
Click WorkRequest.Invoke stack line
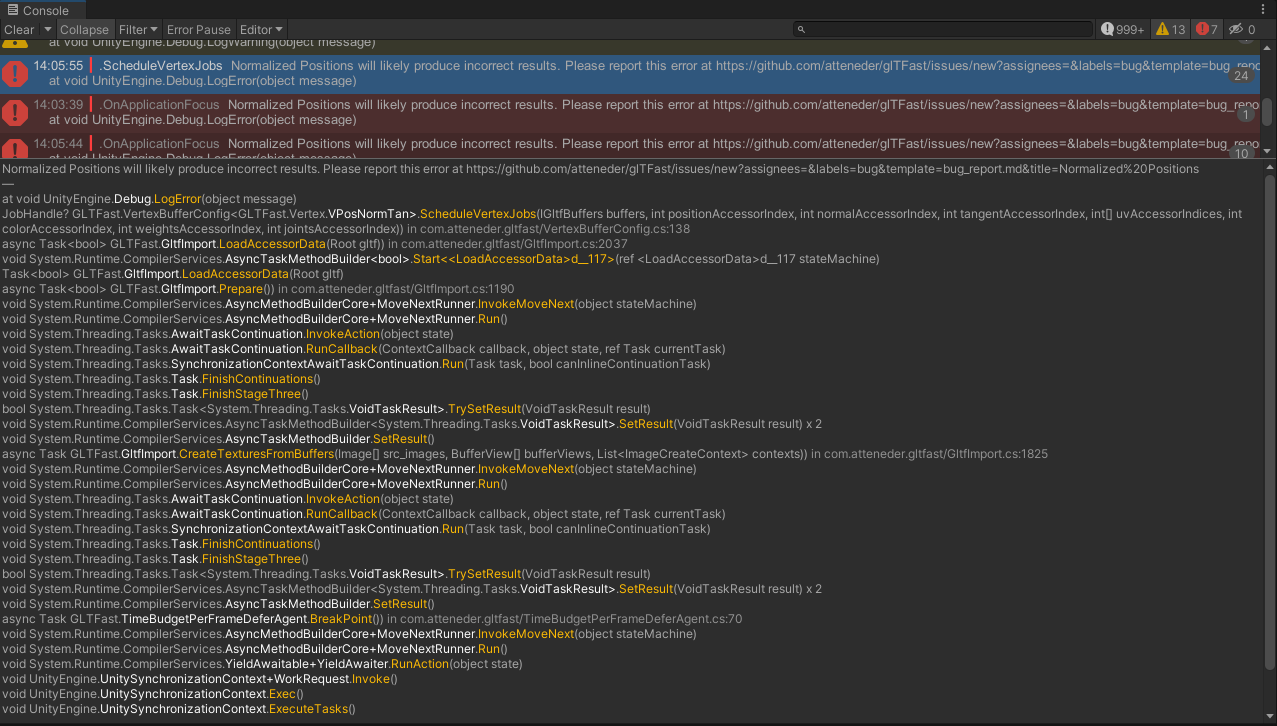[x=200, y=679]
